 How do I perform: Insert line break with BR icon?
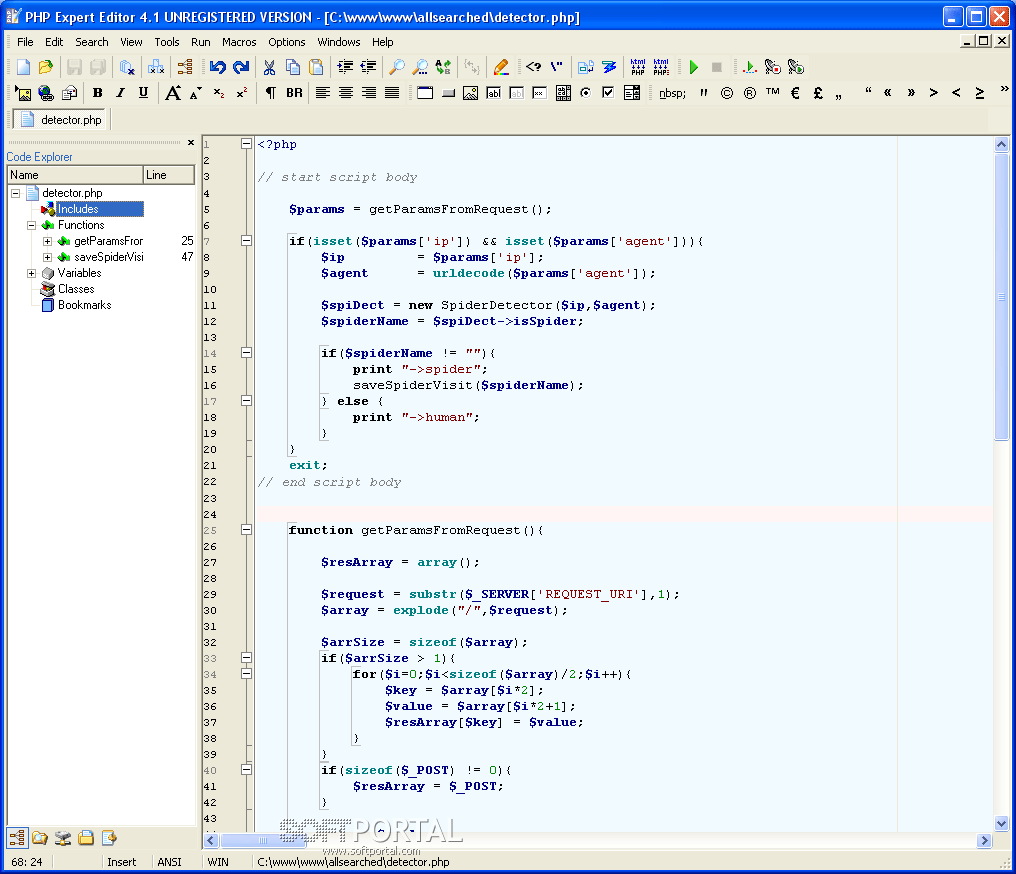[294, 93]
